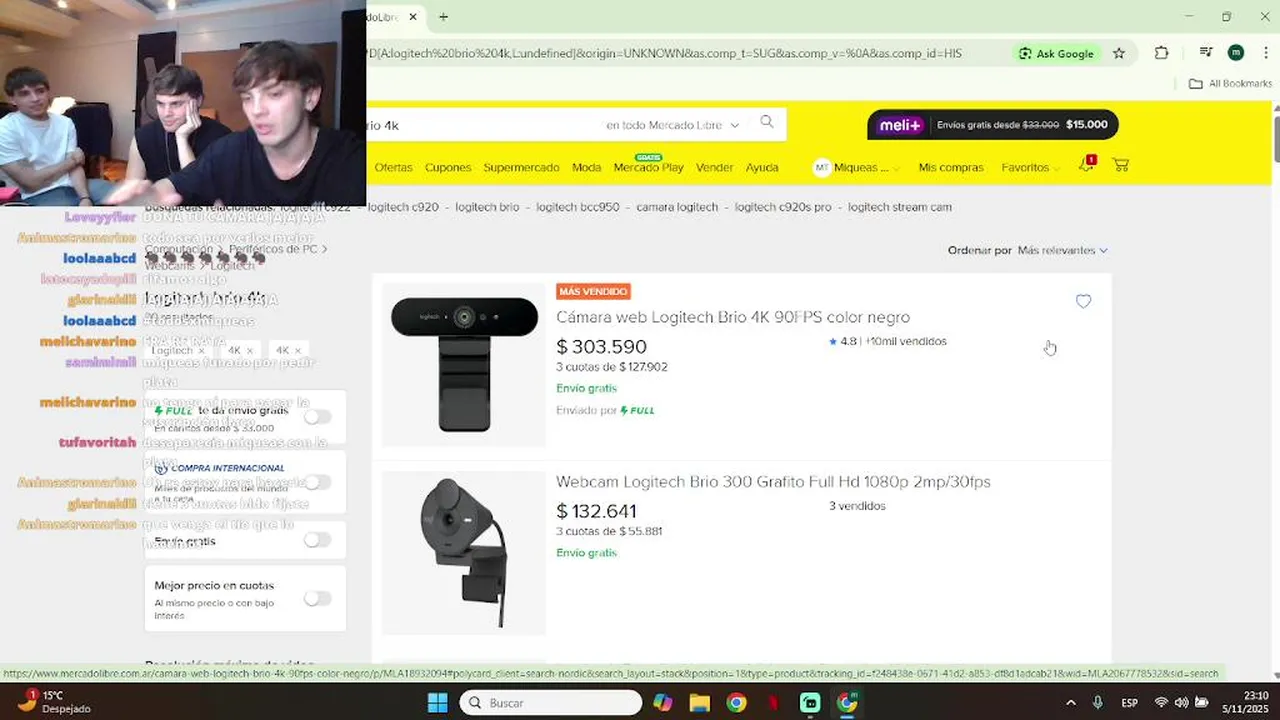Focus the Mercado Libre search field
Screen dimensions: 1280x720
(480, 125)
